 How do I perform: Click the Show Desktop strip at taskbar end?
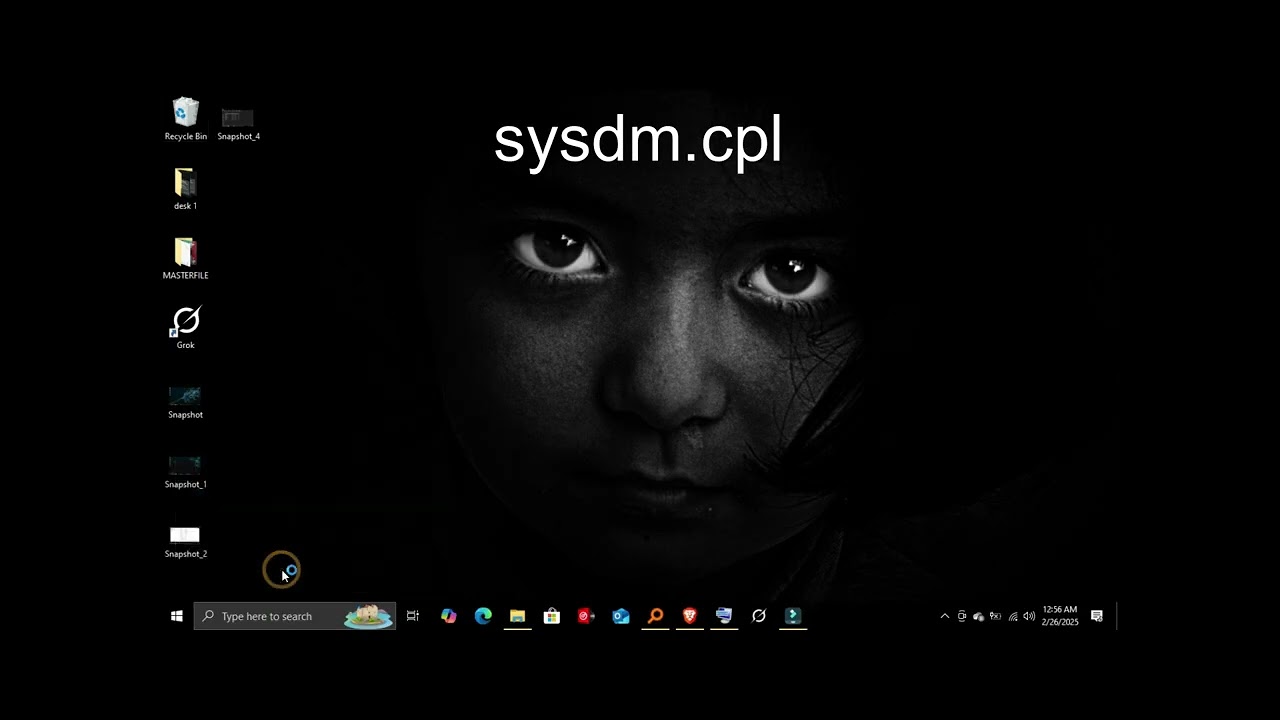coord(1117,616)
